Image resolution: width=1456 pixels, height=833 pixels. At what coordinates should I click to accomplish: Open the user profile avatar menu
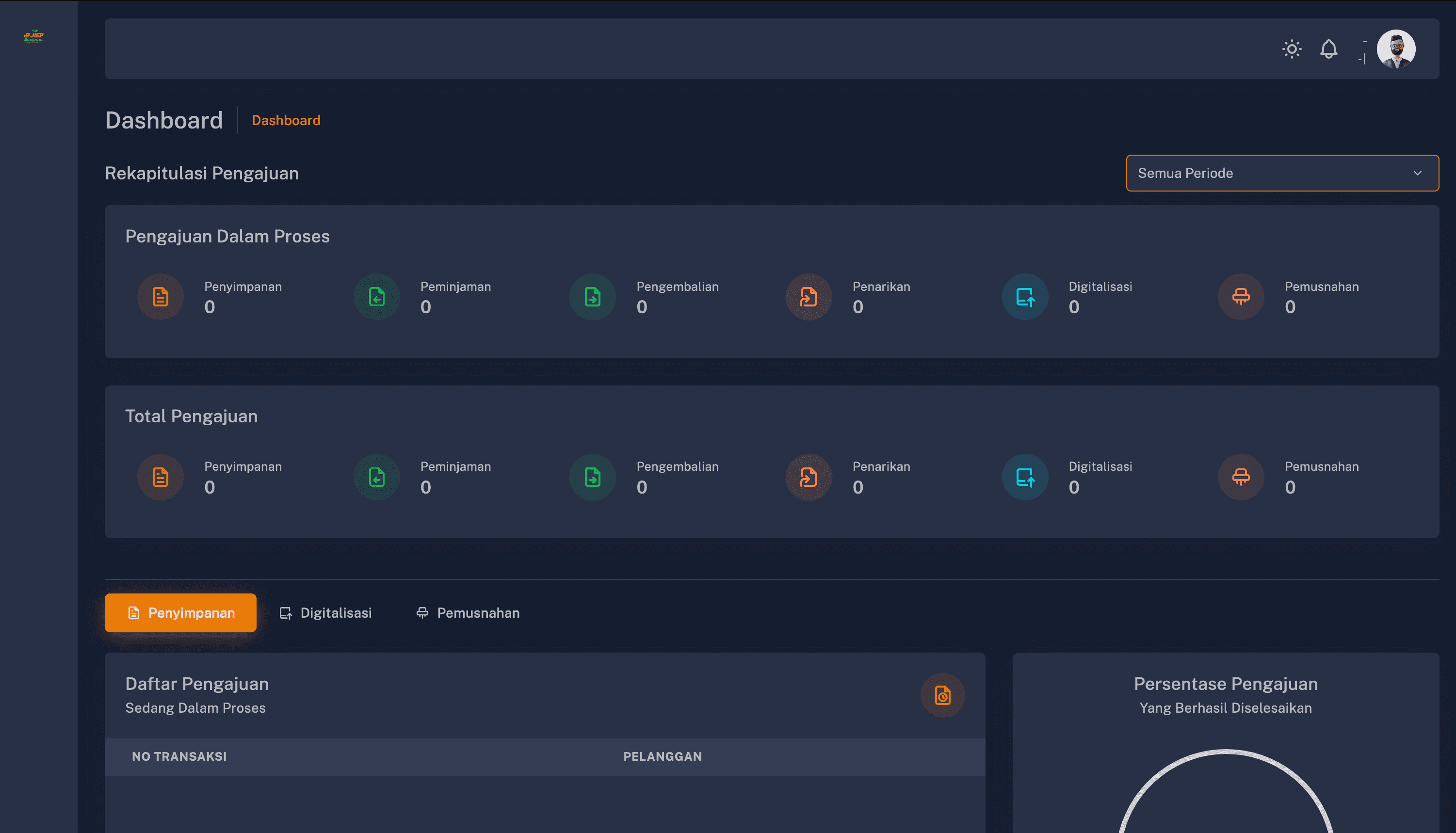tap(1396, 48)
